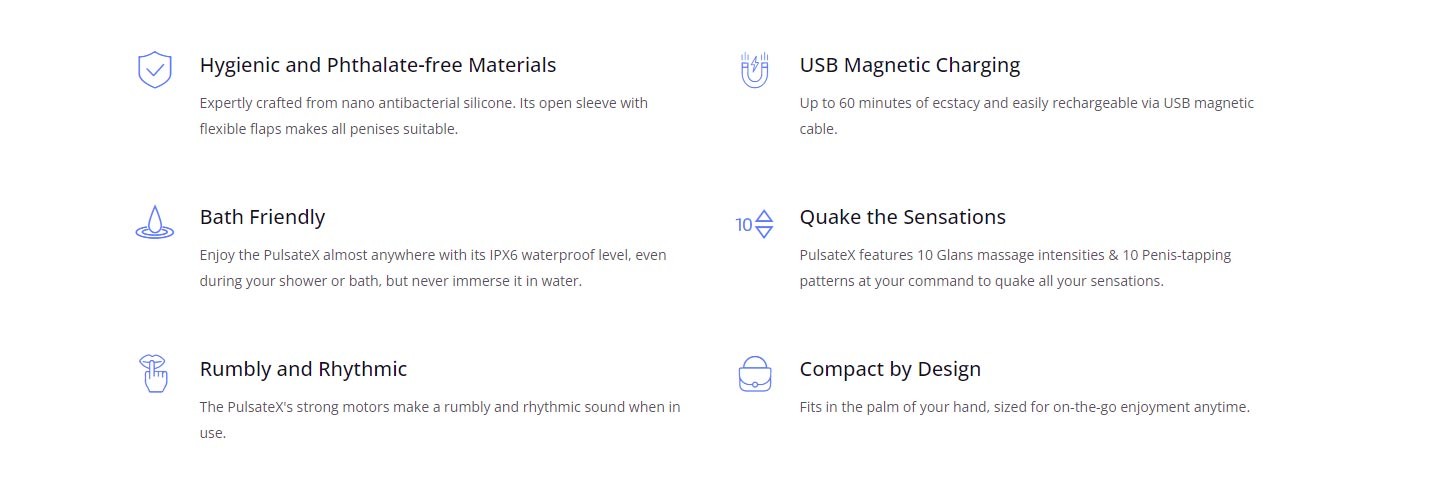Image resolution: width=1452 pixels, height=479 pixels.
Task: Click the shield checkmark icon
Action: [154, 70]
